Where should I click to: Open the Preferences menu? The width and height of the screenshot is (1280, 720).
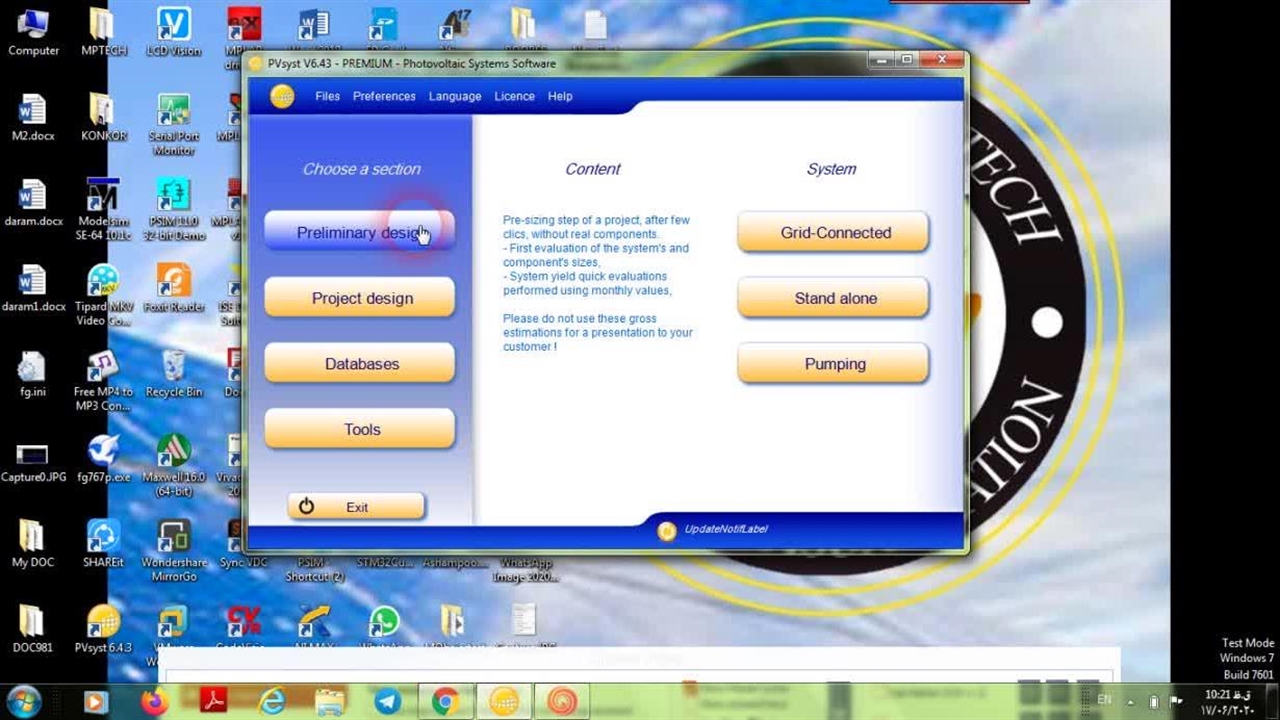point(384,97)
